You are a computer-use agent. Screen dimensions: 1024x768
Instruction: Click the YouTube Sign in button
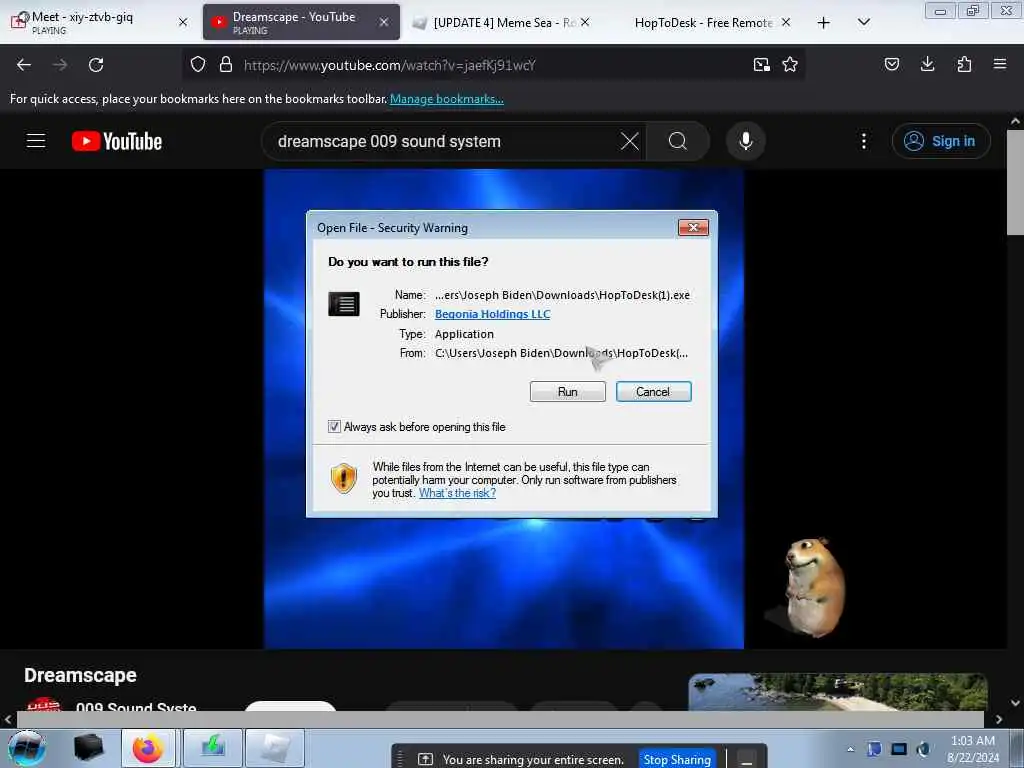[x=941, y=141]
